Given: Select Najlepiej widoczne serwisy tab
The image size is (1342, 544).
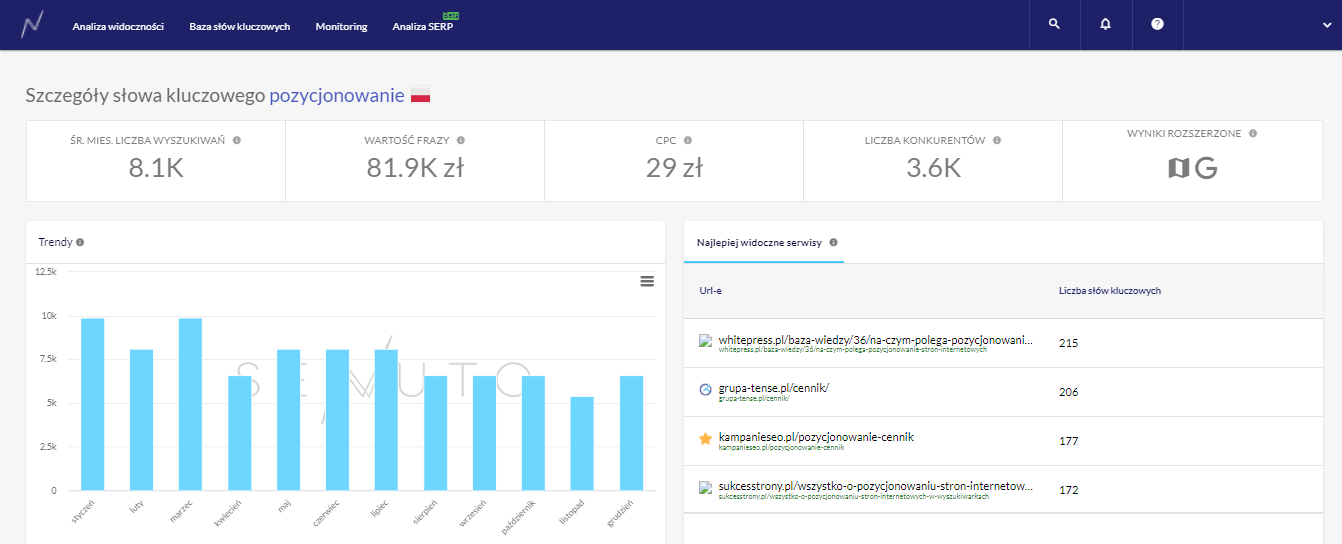Looking at the screenshot, I should [x=759, y=242].
